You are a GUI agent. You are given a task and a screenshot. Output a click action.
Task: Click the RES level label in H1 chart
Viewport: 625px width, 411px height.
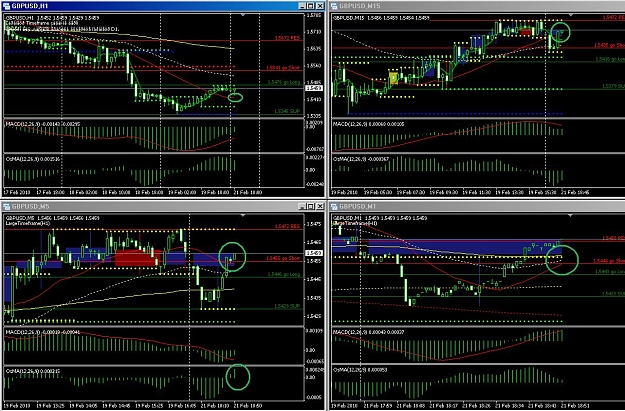point(287,38)
